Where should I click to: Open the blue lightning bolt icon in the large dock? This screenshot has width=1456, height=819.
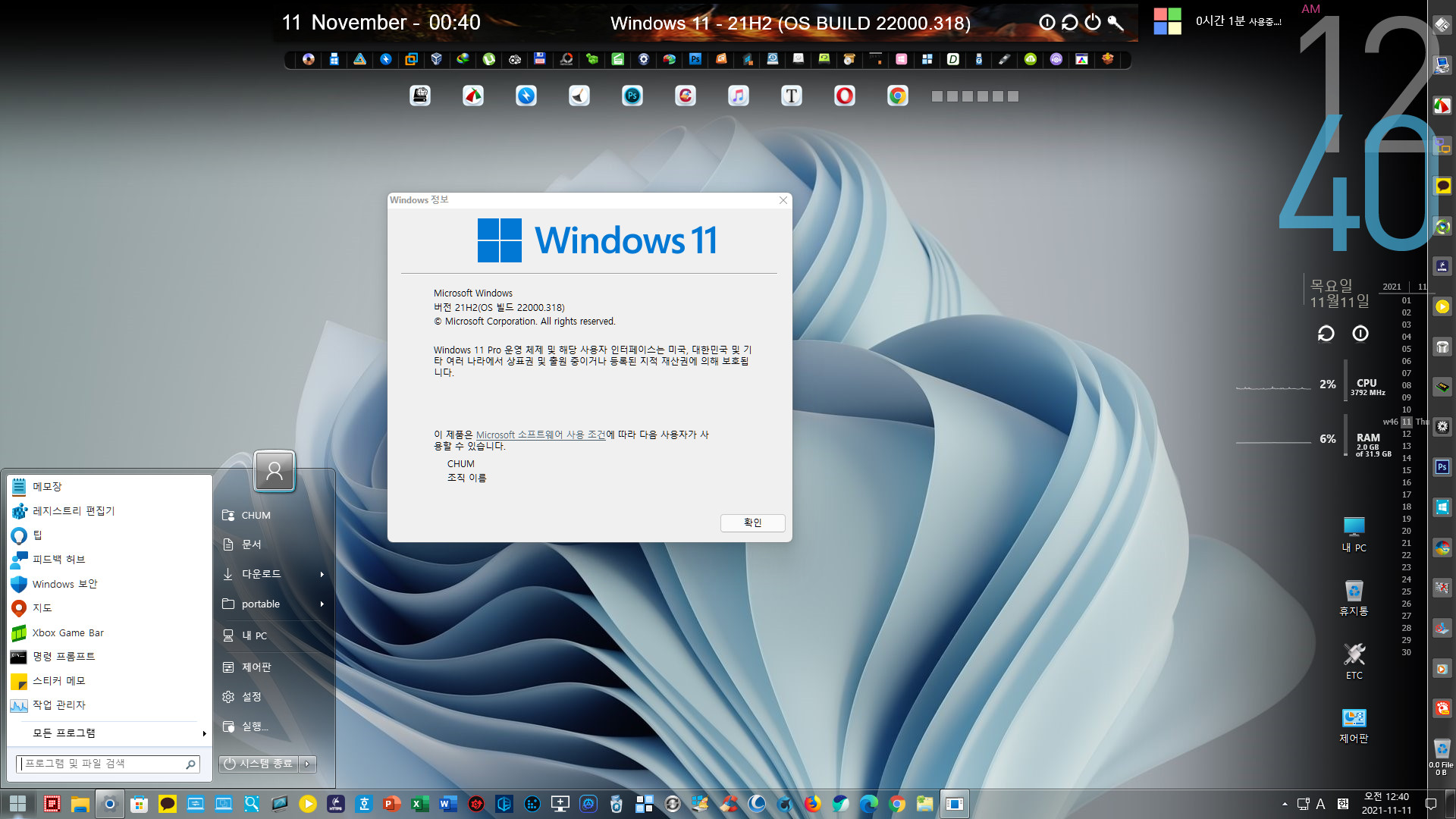coord(526,96)
